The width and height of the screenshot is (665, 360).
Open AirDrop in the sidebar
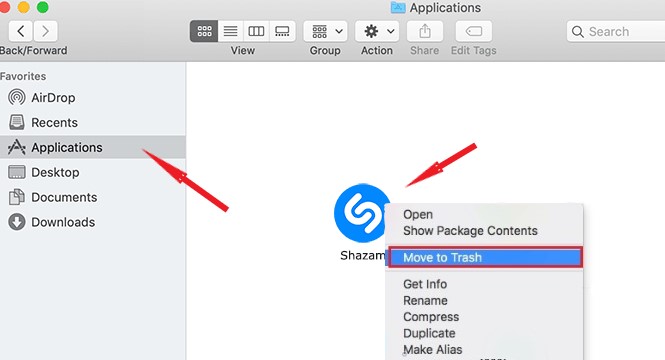pos(92,98)
